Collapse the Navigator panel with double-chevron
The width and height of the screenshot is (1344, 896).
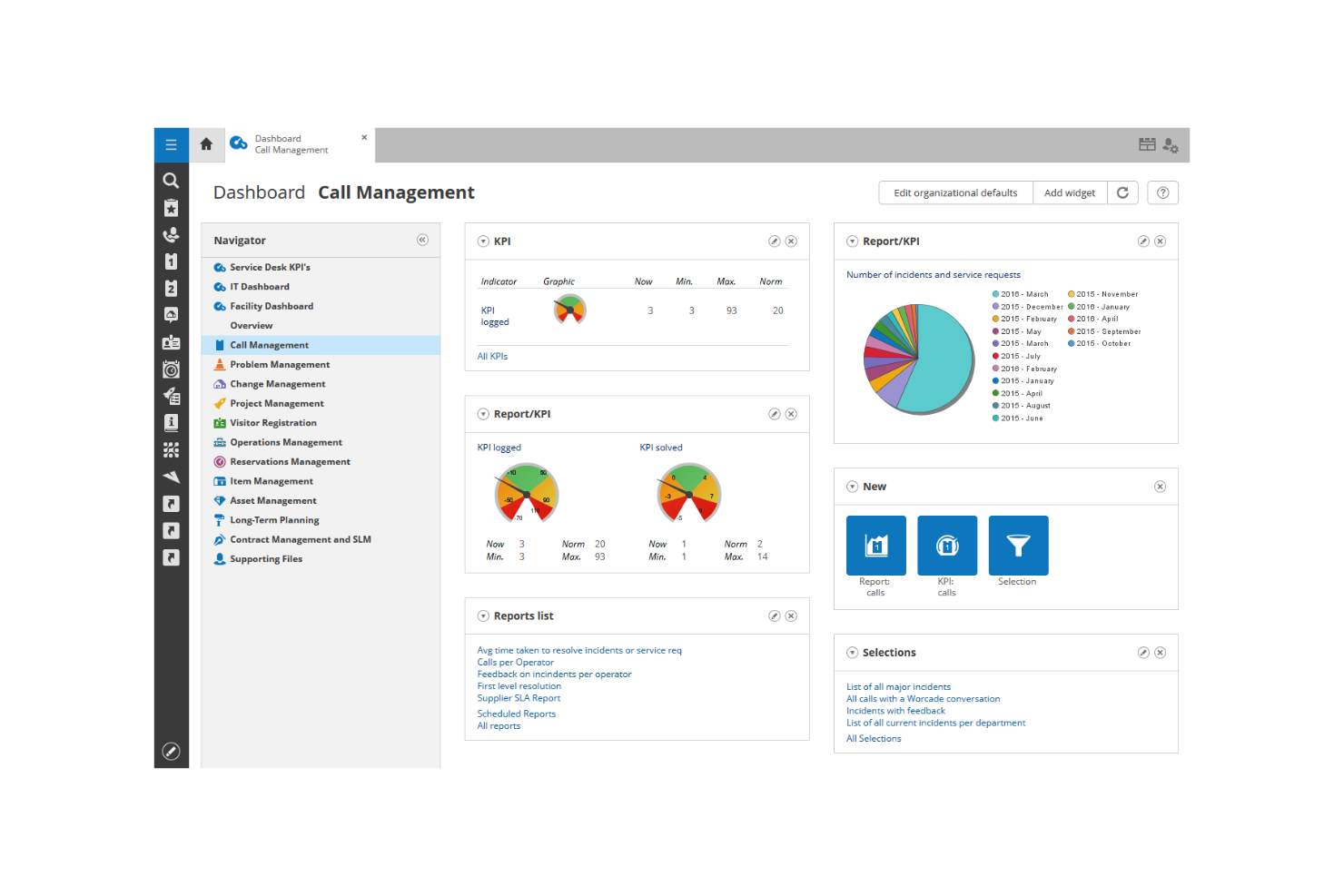point(422,240)
